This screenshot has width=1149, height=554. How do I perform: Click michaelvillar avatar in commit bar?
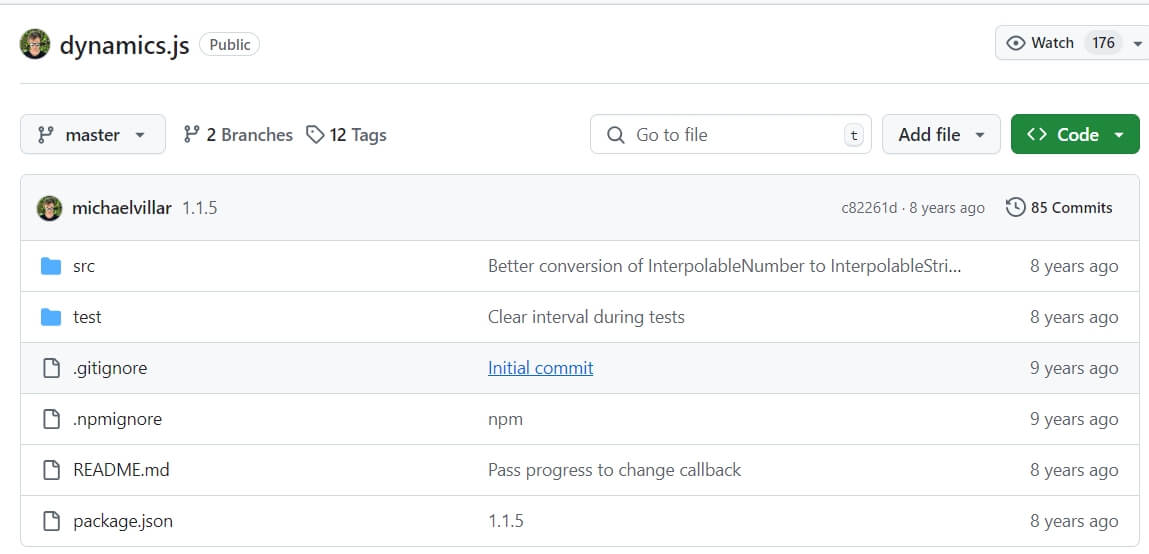click(x=49, y=208)
